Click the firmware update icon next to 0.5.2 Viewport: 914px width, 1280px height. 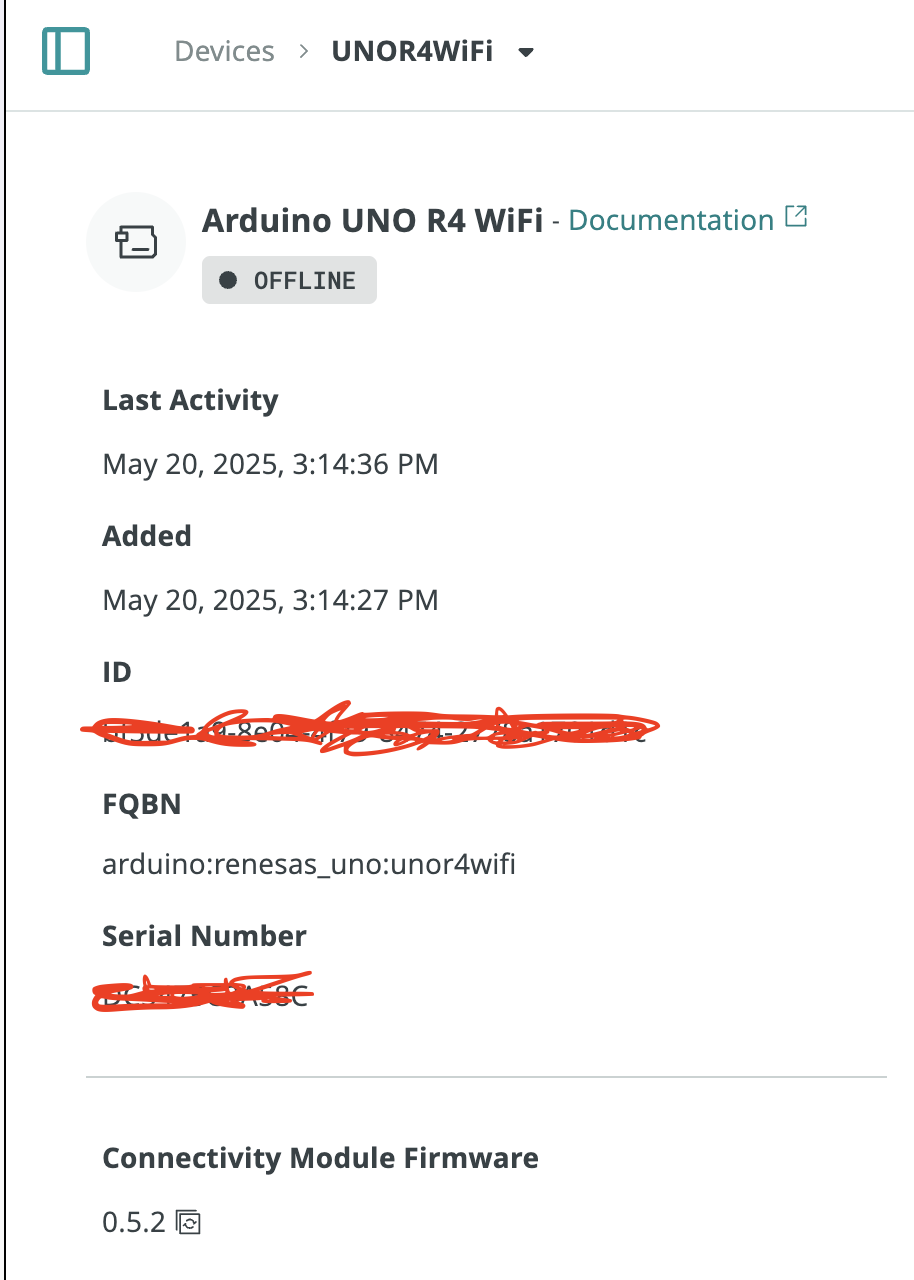point(188,1222)
